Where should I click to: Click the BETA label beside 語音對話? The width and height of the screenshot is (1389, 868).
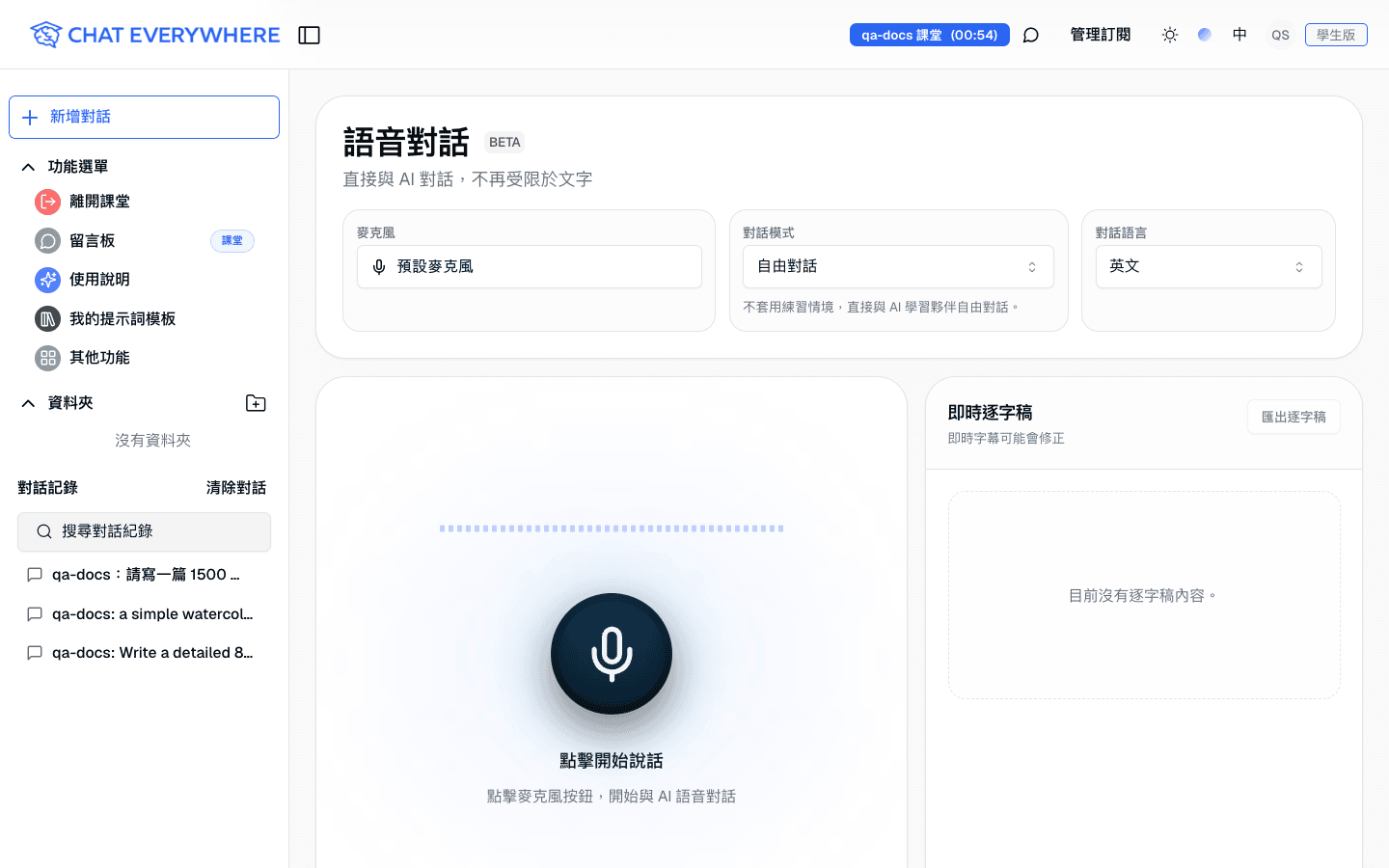click(504, 142)
